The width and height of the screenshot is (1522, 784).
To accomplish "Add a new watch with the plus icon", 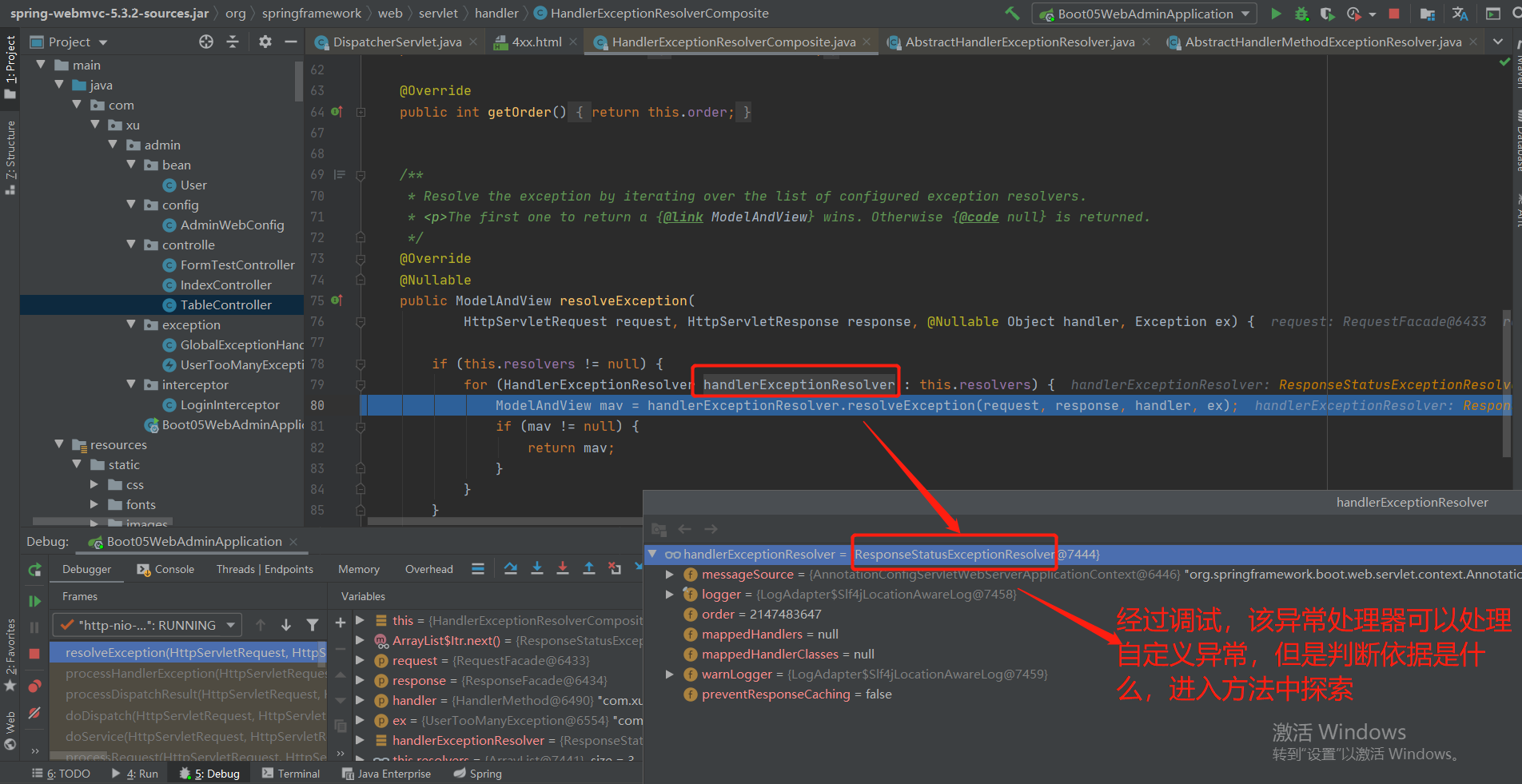I will click(341, 623).
